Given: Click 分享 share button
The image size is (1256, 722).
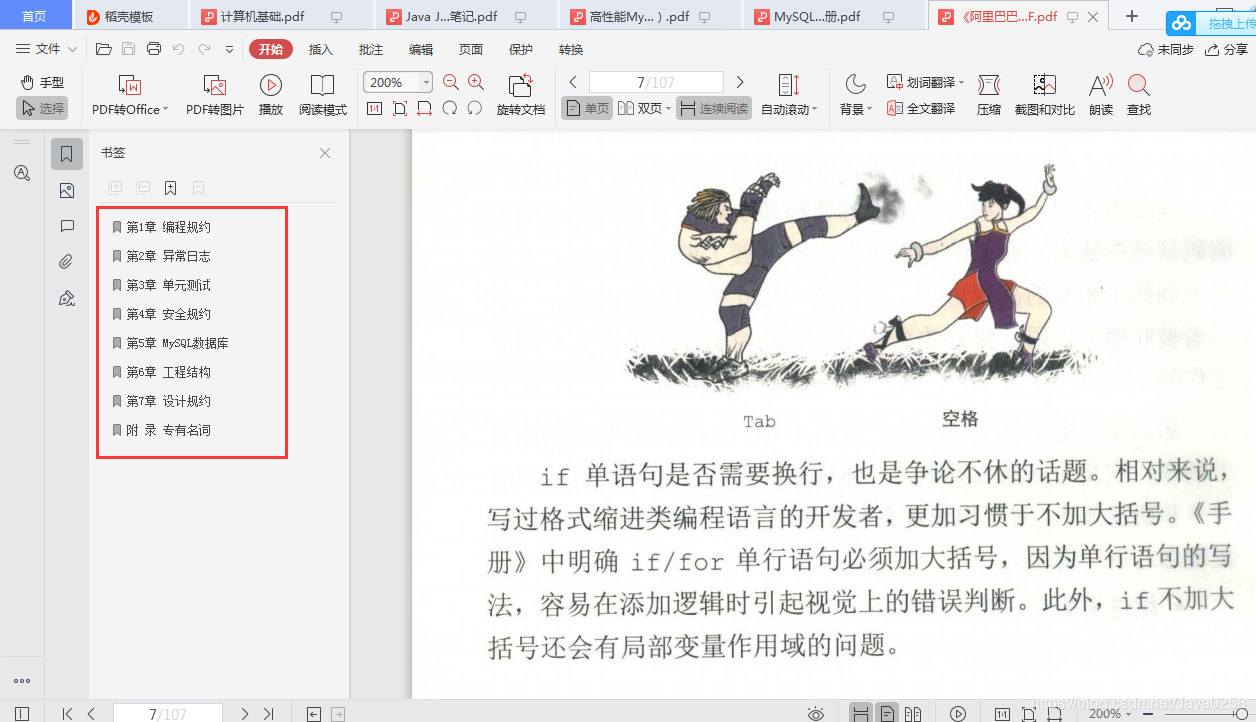Looking at the screenshot, I should (x=1227, y=50).
